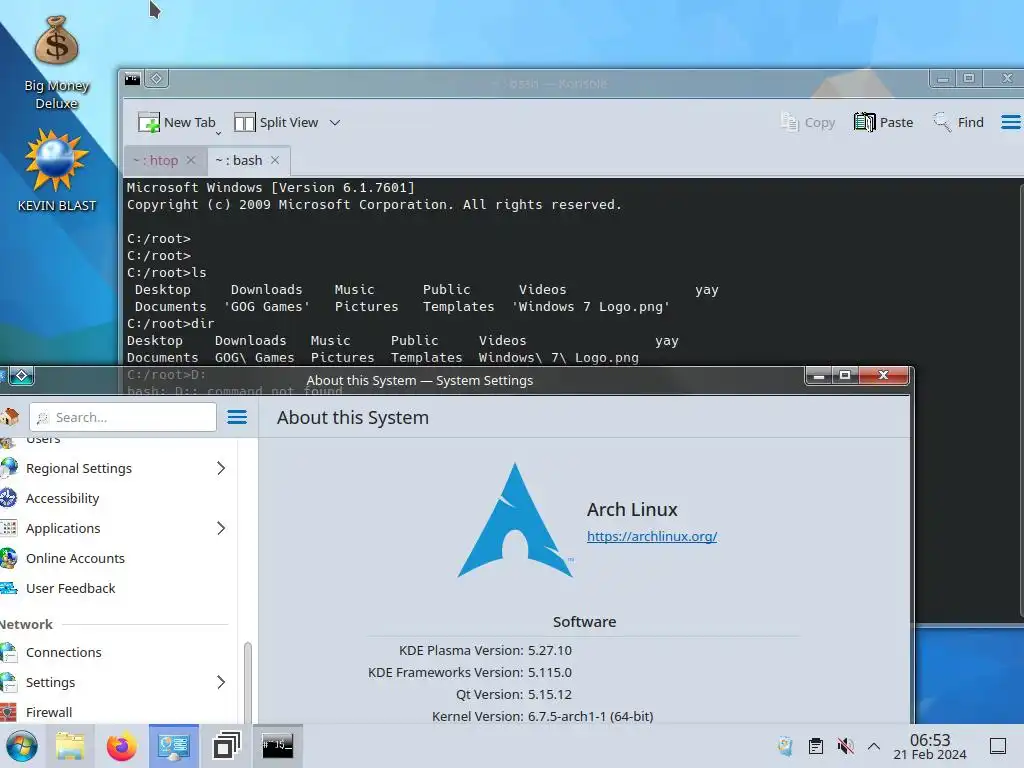This screenshot has height=768, width=1024.
Task: Expand the network Settings chevron
Action: (x=221, y=682)
